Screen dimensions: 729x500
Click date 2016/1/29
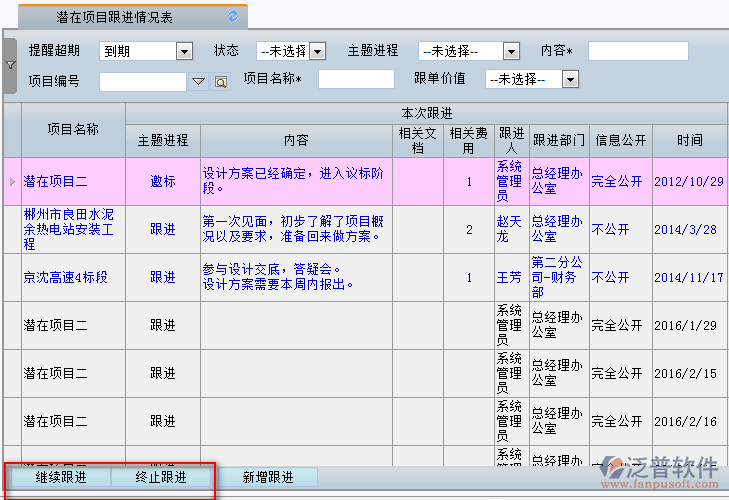[x=685, y=326]
